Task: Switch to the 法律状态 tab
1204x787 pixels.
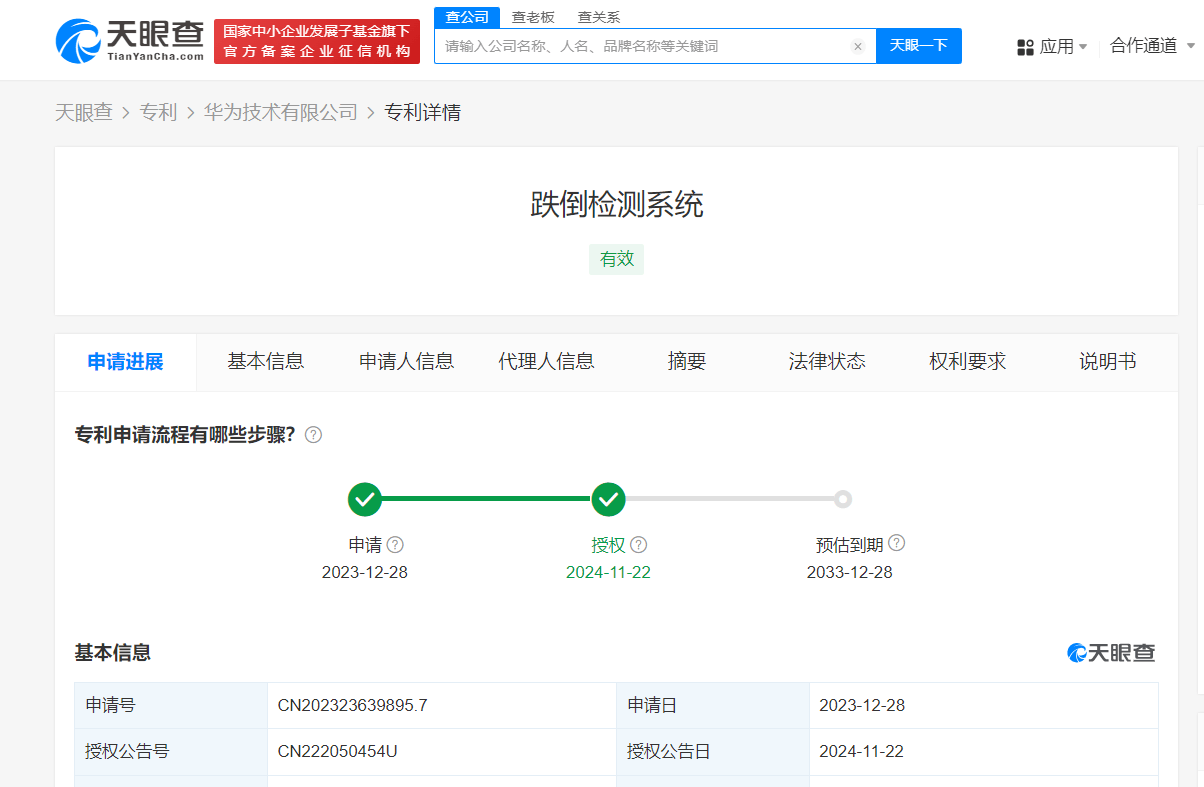Action: coord(827,362)
